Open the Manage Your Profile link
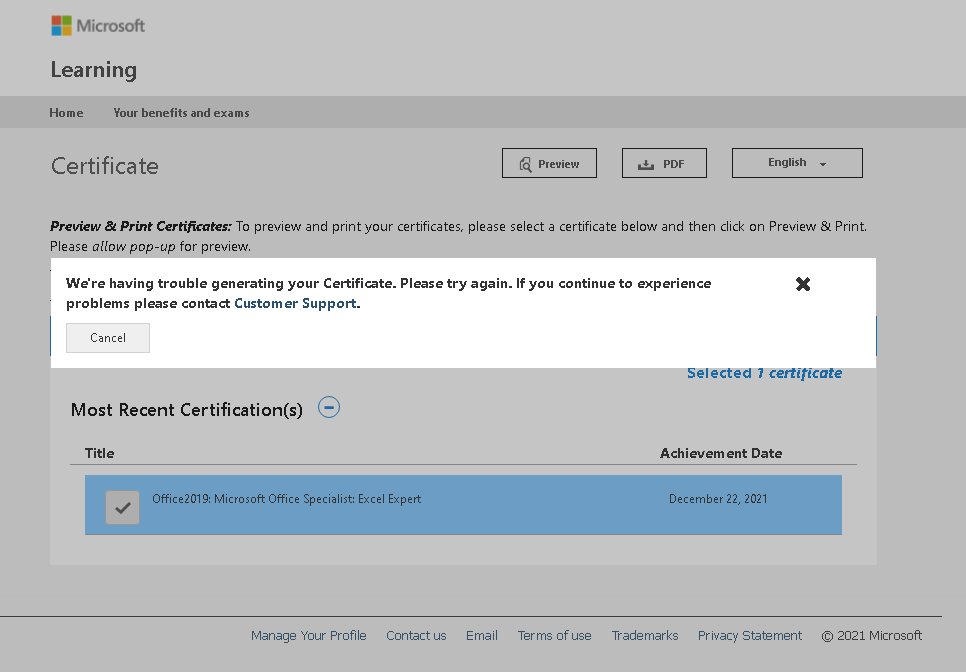 [x=309, y=635]
